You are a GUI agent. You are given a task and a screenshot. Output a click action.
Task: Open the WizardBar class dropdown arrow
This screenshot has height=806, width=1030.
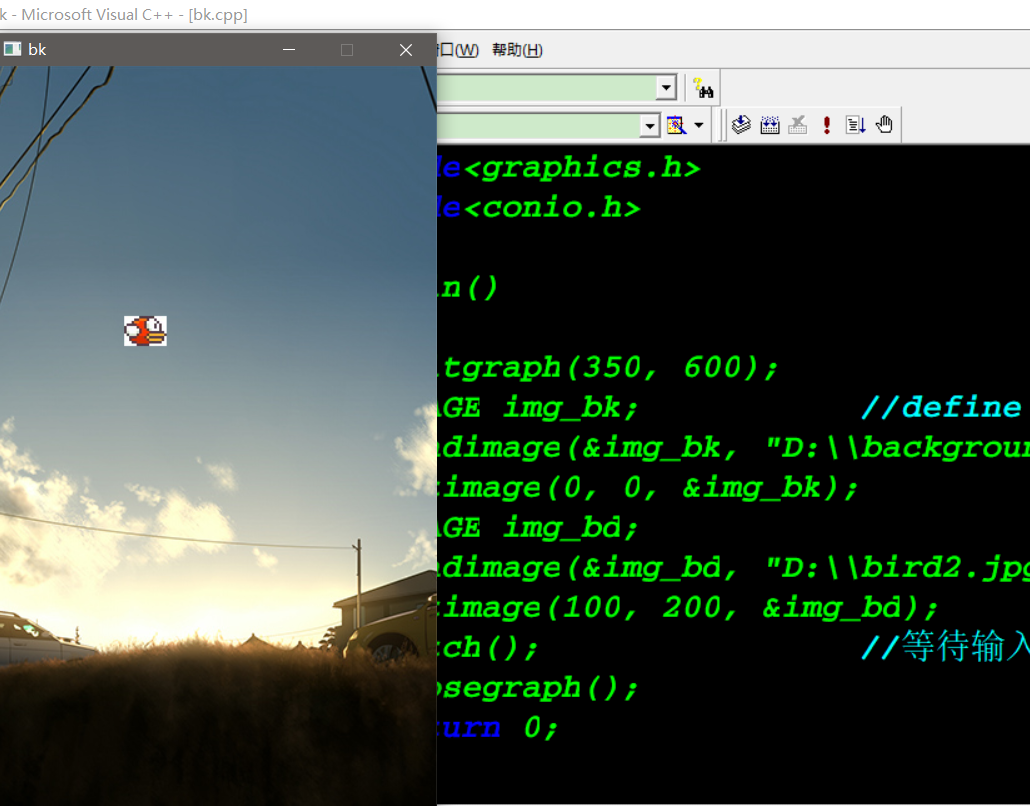[x=665, y=87]
